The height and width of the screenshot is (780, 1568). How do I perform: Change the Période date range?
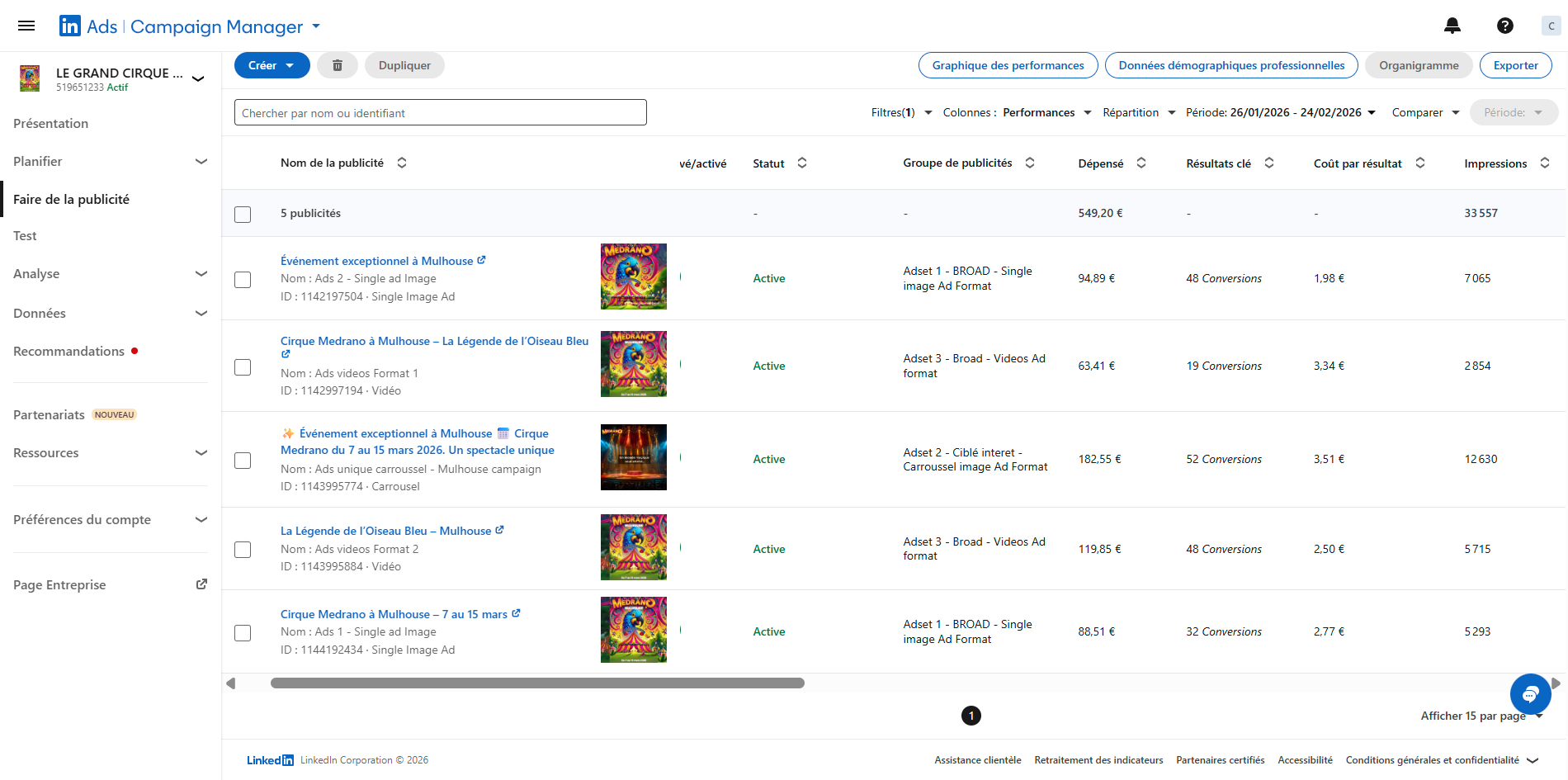1281,112
